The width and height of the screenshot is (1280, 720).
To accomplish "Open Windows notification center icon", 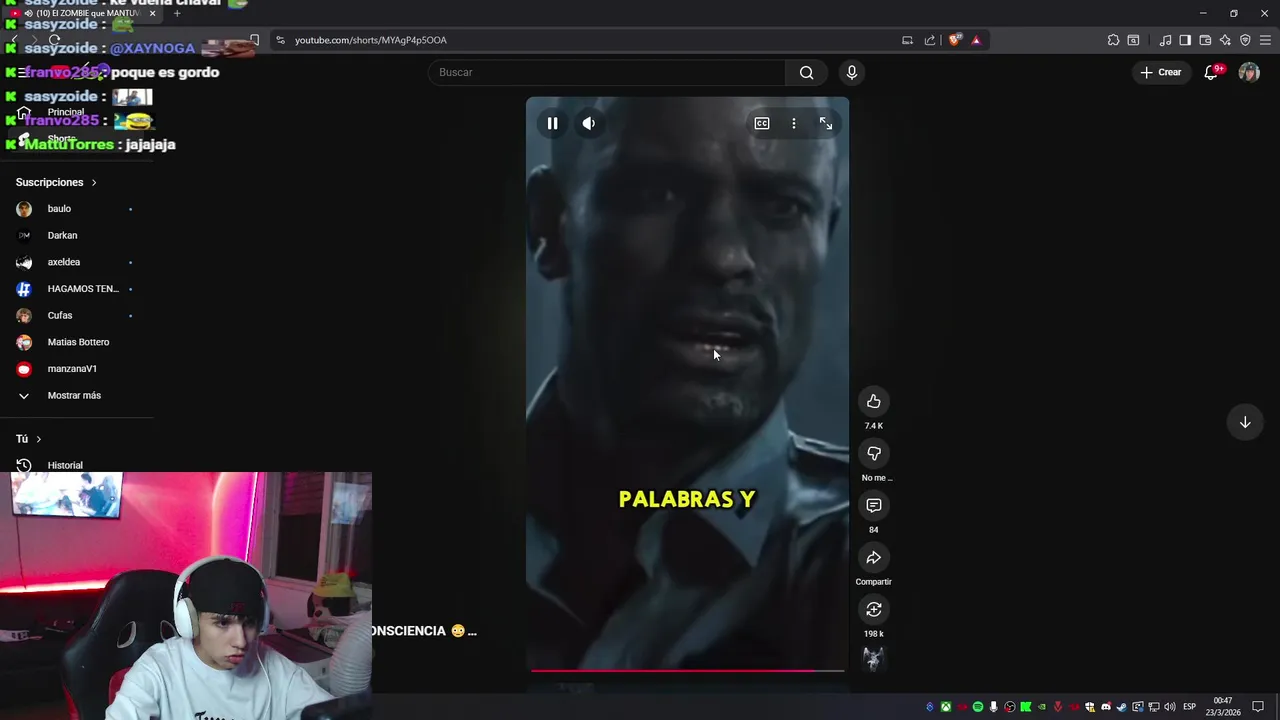I will (1258, 707).
